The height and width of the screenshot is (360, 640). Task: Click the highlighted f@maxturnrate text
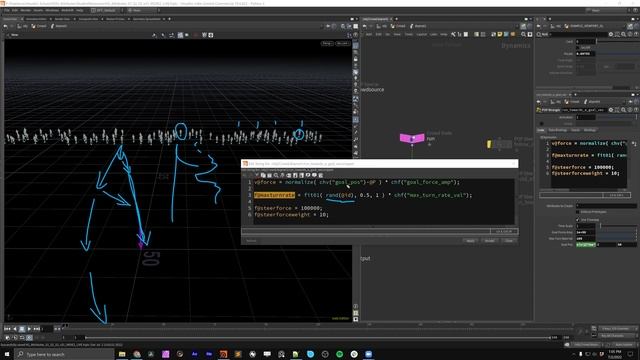pyautogui.click(x=274, y=195)
